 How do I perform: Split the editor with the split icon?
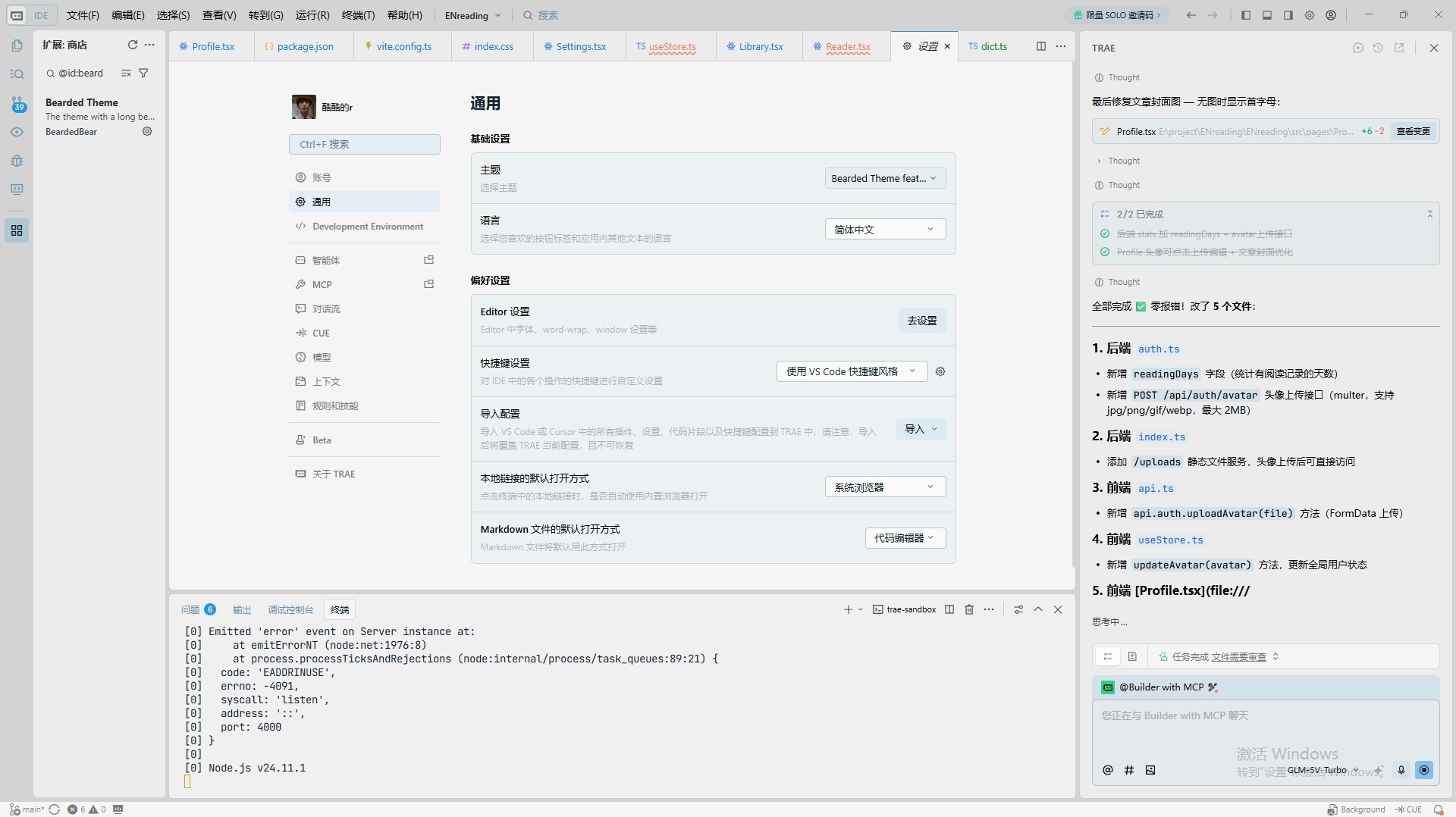coord(1040,46)
